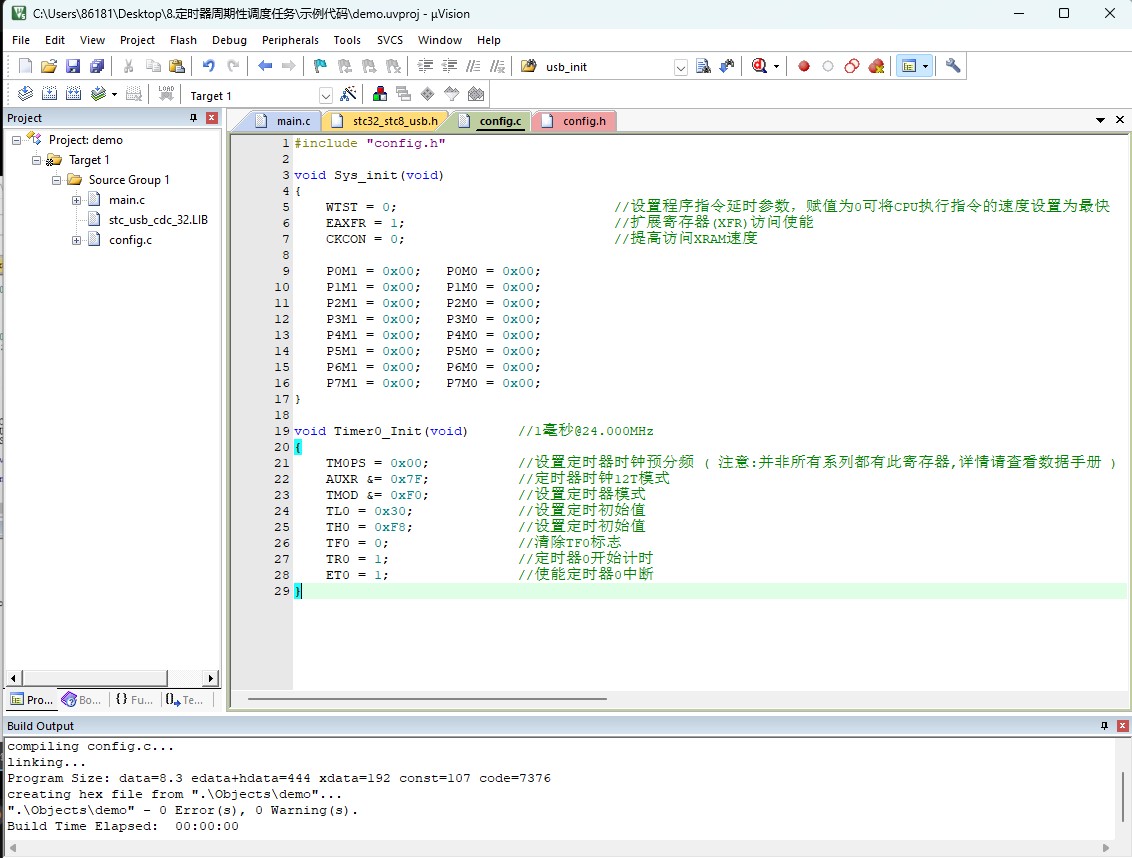Click the Project panel scroll right arrow
The image size is (1132, 858).
point(211,678)
